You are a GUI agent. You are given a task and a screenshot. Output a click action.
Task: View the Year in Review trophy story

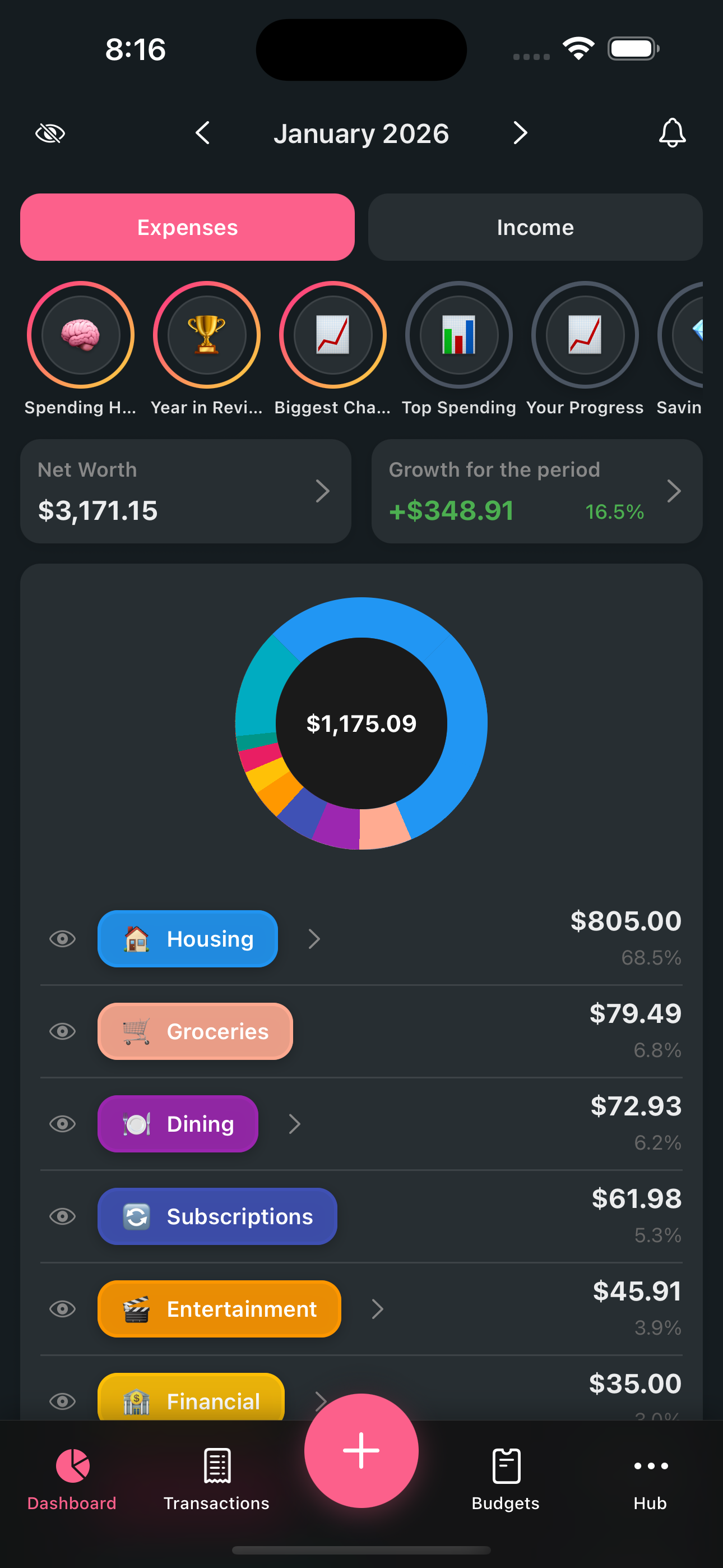[207, 335]
